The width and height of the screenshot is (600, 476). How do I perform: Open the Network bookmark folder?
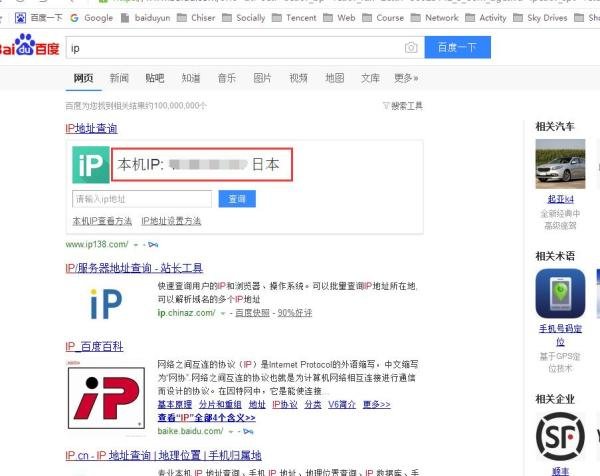434,18
